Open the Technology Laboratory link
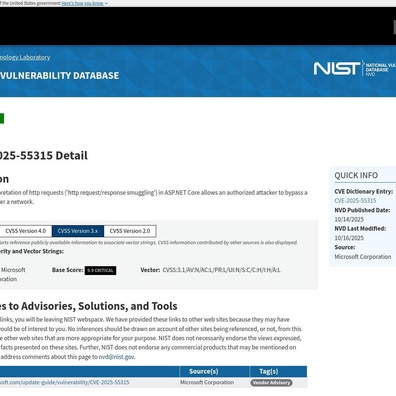 click(25, 57)
